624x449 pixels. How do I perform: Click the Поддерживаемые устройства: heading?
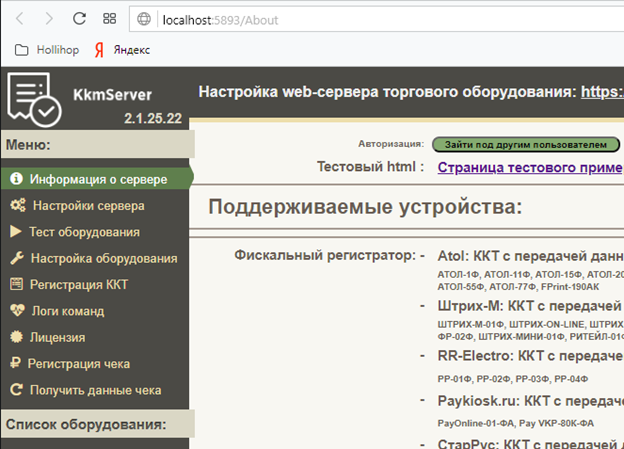pos(365,207)
